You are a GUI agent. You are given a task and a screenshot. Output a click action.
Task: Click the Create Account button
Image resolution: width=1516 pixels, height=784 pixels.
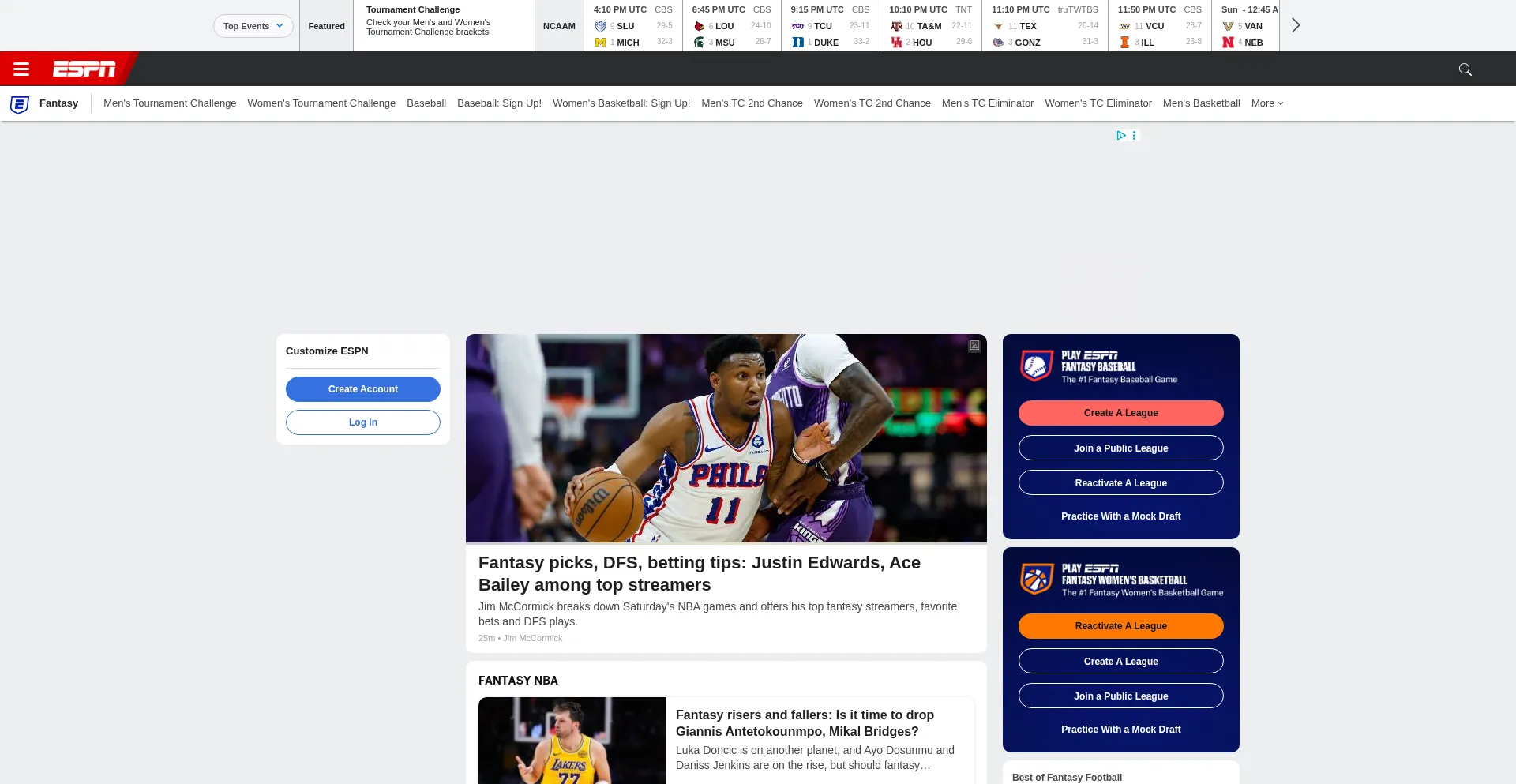(x=363, y=389)
